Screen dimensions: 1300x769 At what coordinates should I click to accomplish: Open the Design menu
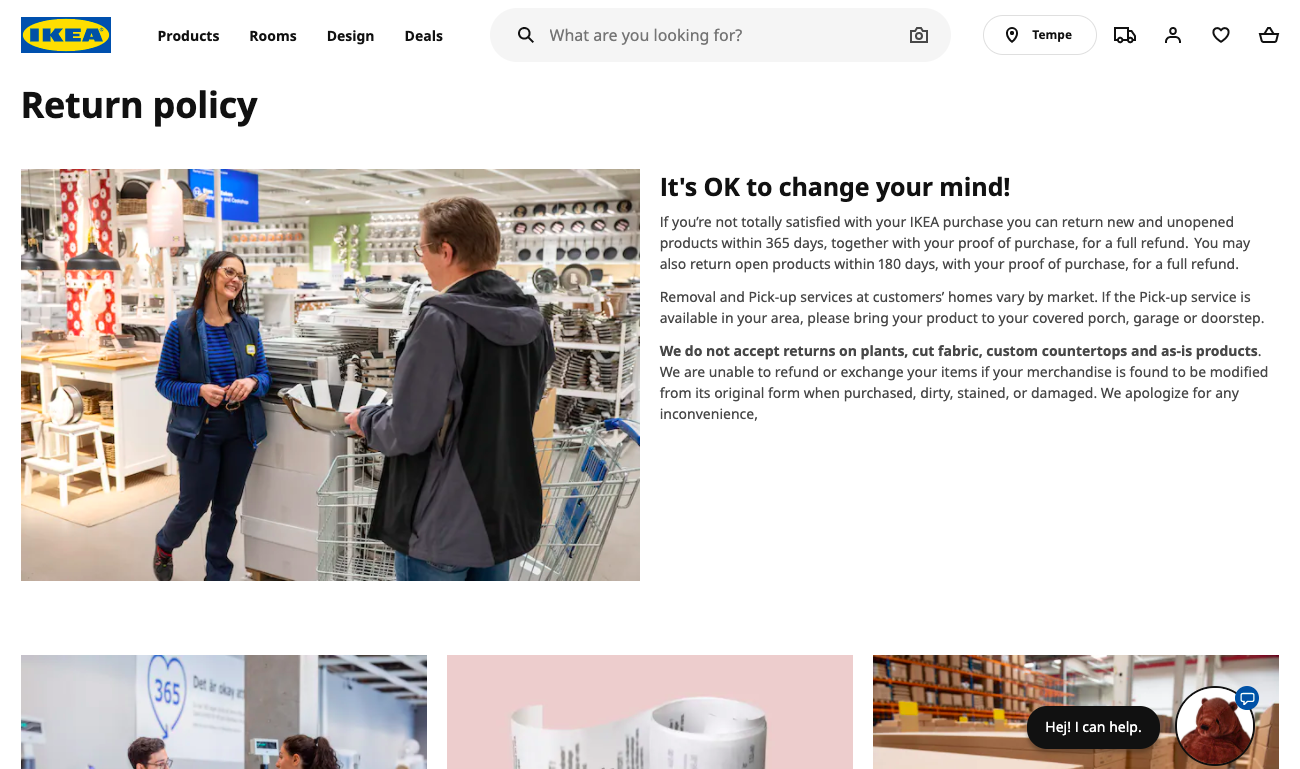350,35
